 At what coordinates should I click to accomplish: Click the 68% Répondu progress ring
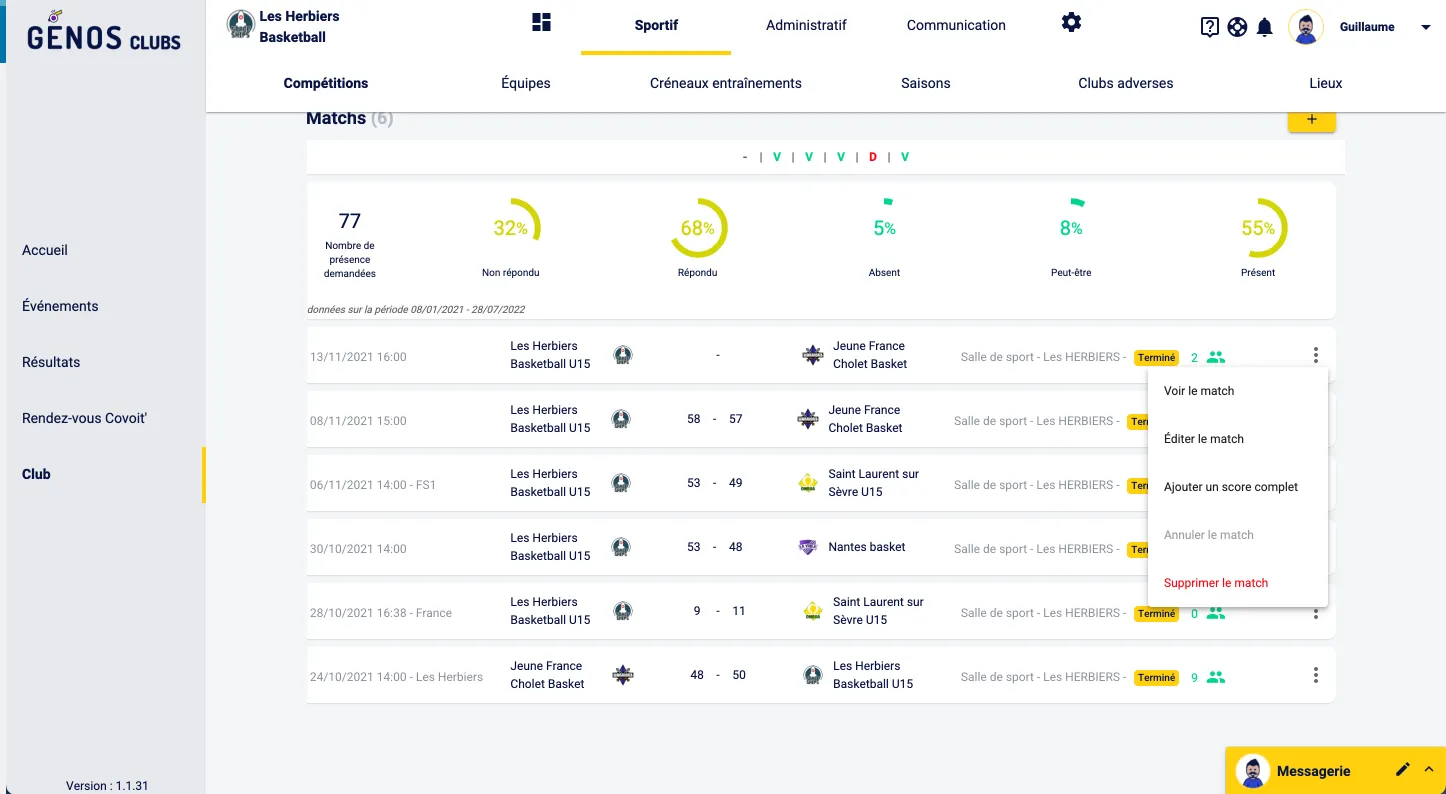click(x=698, y=228)
